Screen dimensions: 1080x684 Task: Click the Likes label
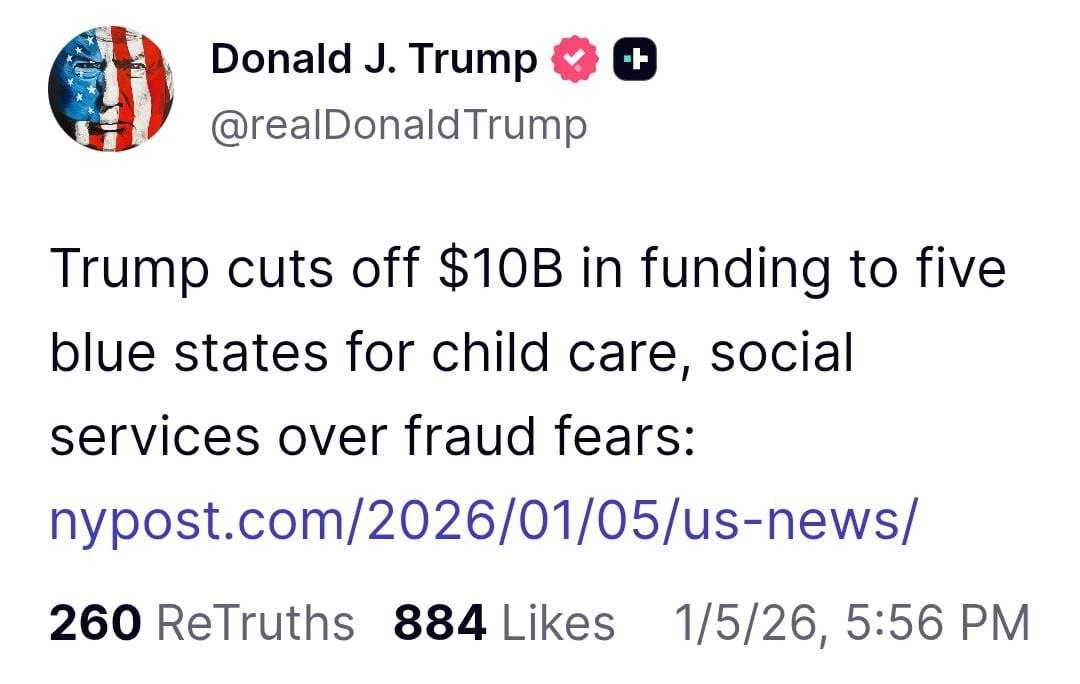(557, 622)
